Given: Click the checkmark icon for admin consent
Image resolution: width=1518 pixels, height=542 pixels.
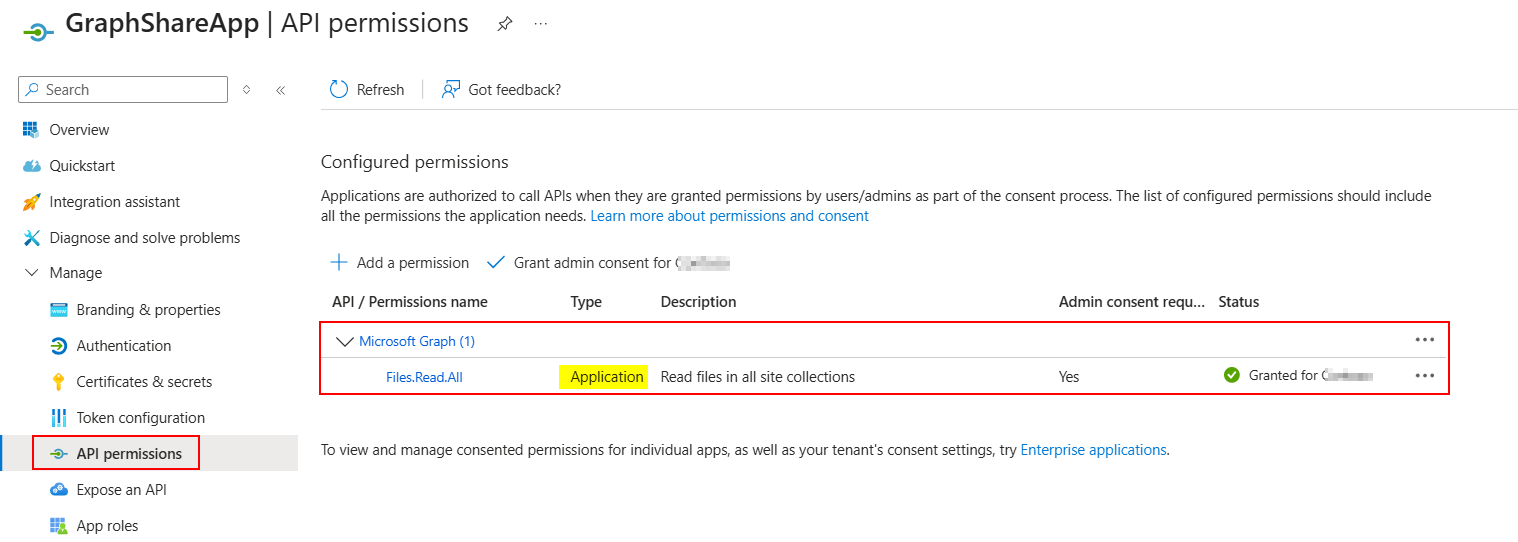Looking at the screenshot, I should point(495,263).
